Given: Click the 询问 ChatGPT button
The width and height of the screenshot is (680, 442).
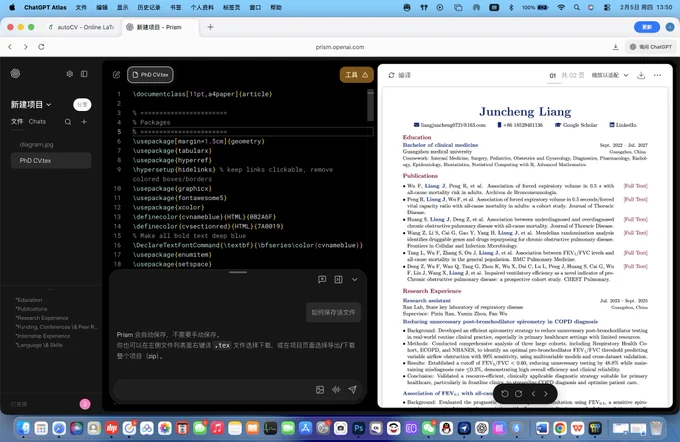Looking at the screenshot, I should (x=651, y=47).
